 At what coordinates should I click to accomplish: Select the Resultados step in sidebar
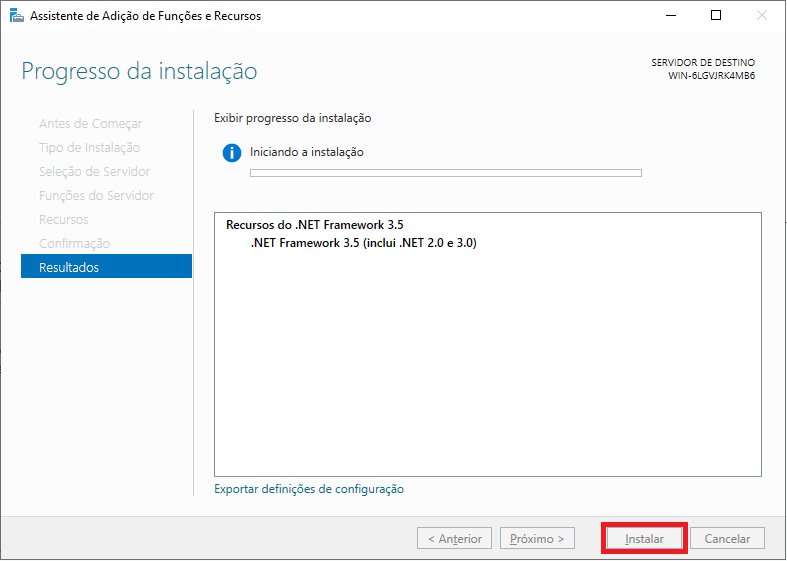tap(106, 266)
